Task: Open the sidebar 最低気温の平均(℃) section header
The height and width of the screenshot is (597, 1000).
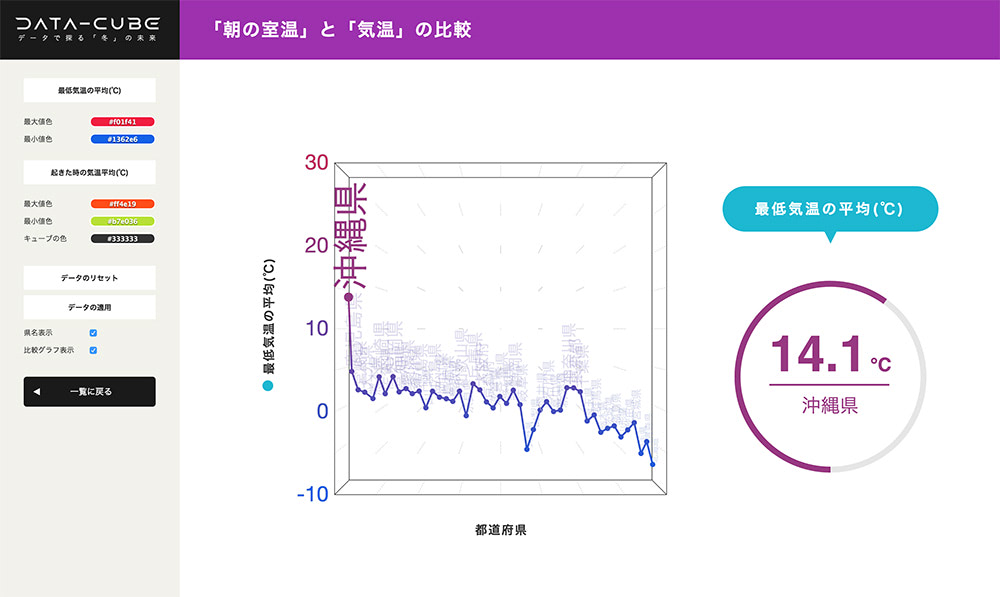Action: coord(89,91)
